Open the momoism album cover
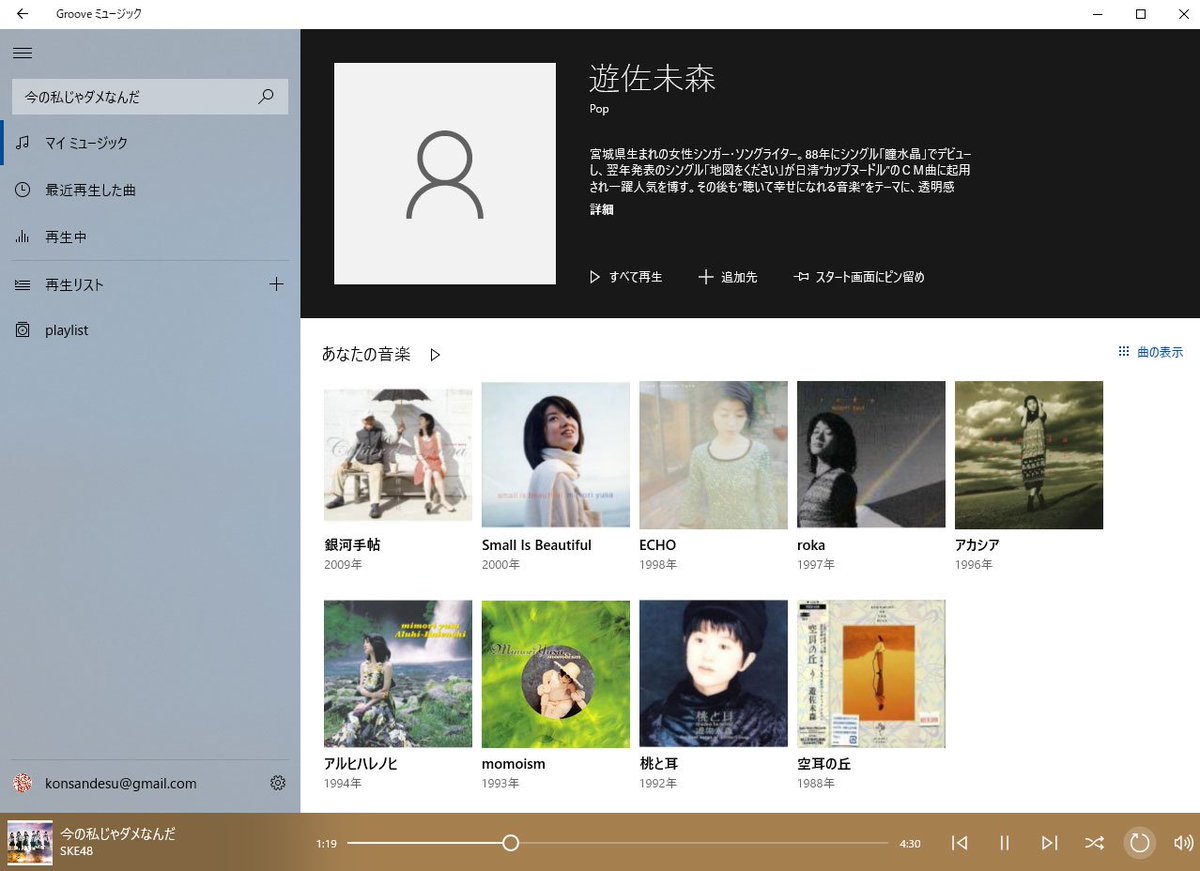The height and width of the screenshot is (871, 1200). pyautogui.click(x=556, y=674)
